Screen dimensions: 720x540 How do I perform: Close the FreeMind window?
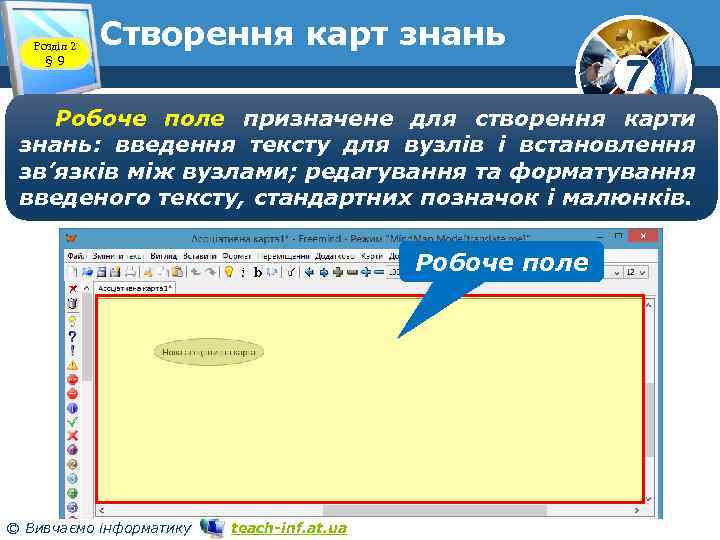point(643,236)
